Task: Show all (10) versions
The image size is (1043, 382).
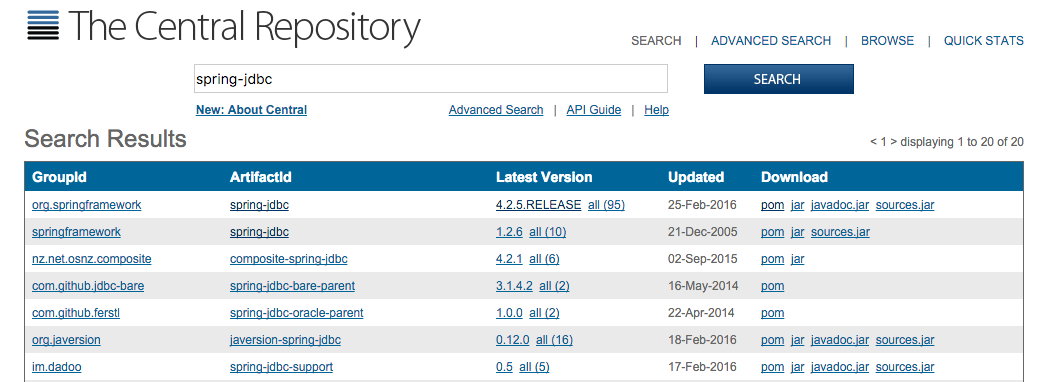Action: tap(547, 232)
